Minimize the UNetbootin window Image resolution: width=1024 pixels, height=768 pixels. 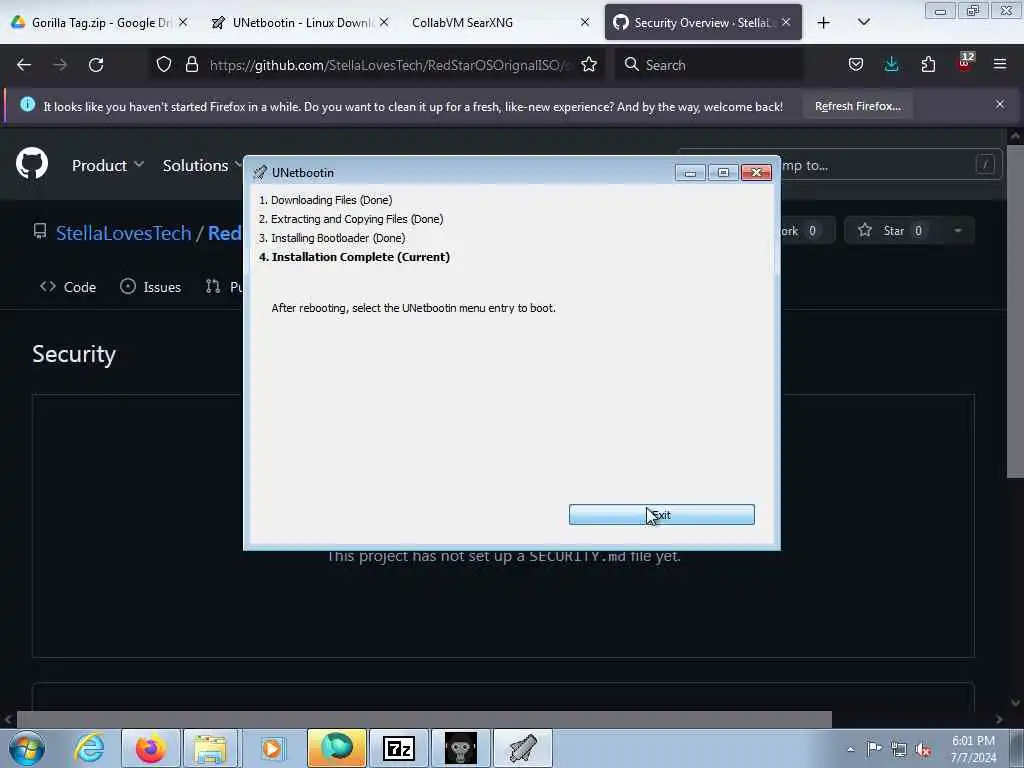tap(690, 172)
